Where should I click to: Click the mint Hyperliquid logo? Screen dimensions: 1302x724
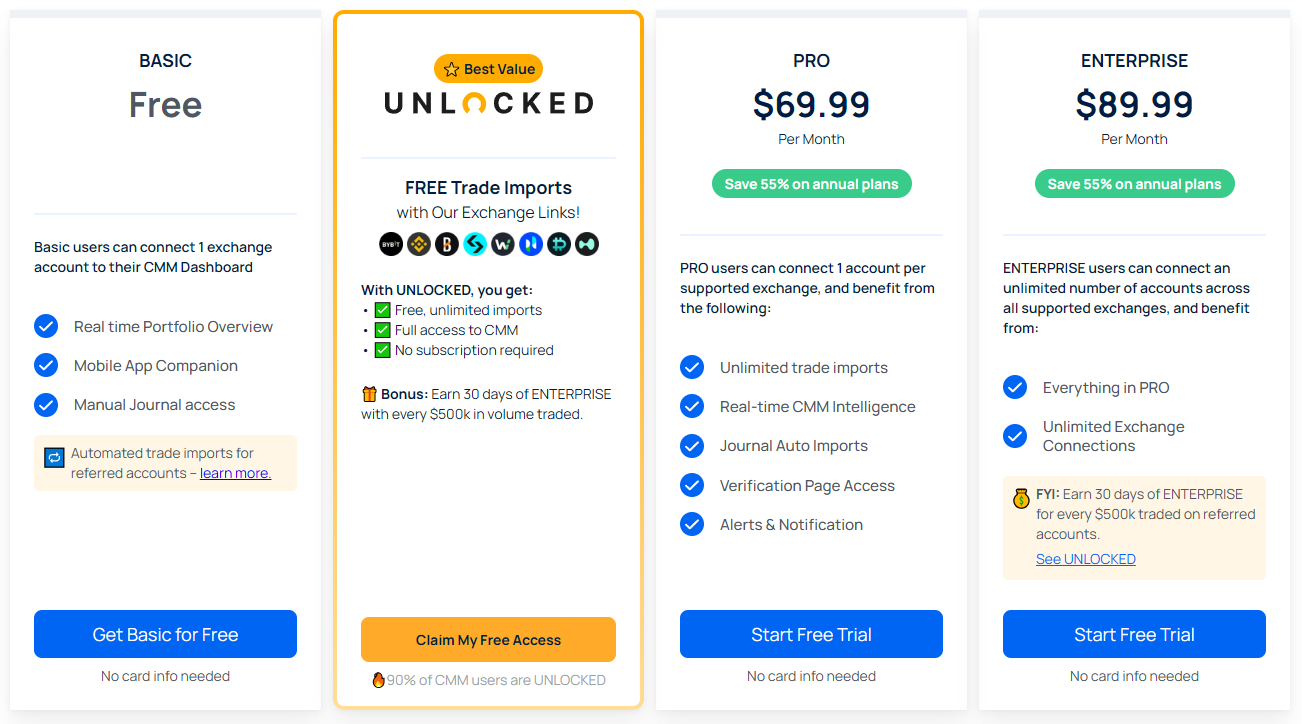tap(587, 244)
